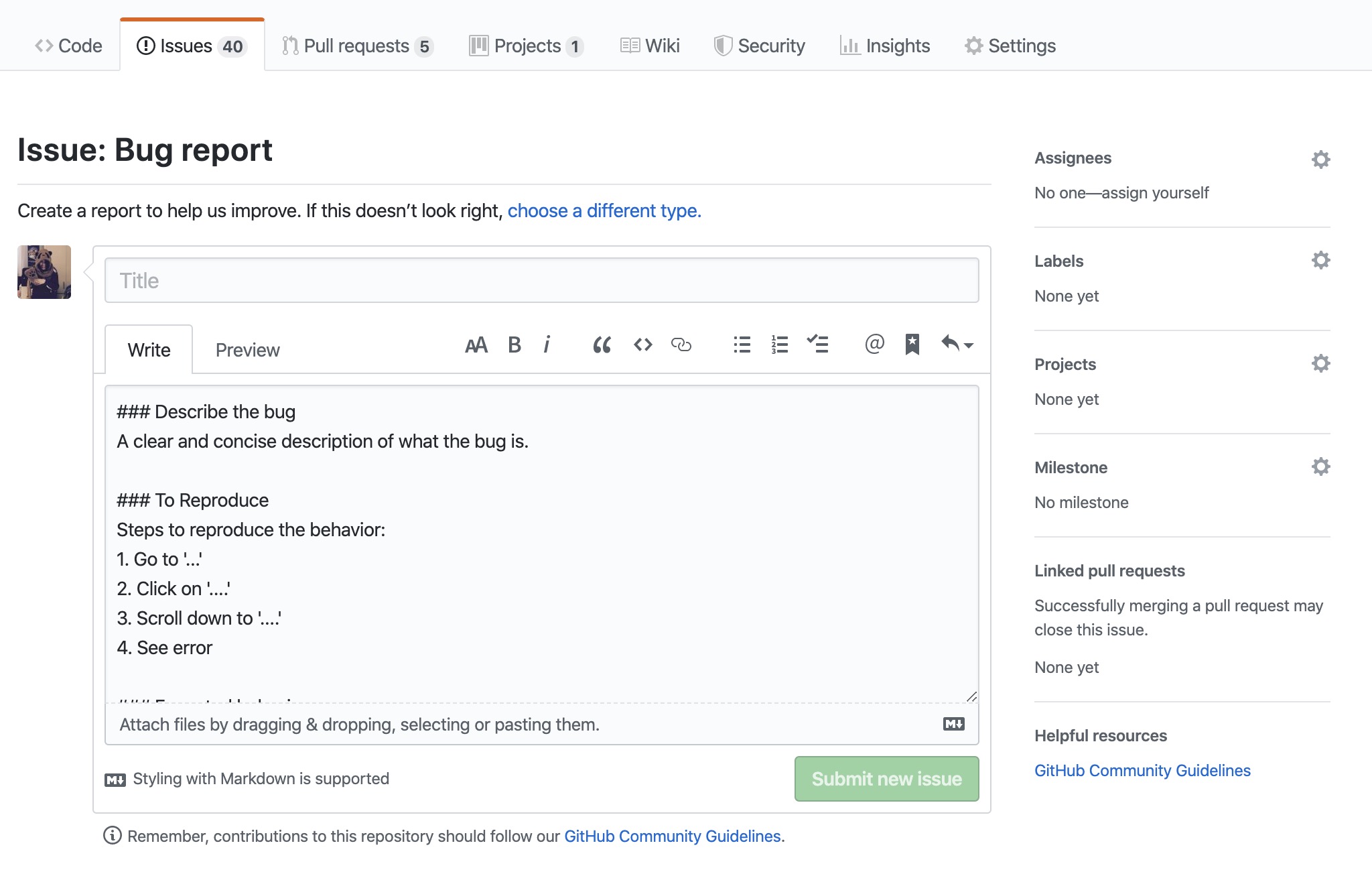Submit the new issue

[885, 777]
